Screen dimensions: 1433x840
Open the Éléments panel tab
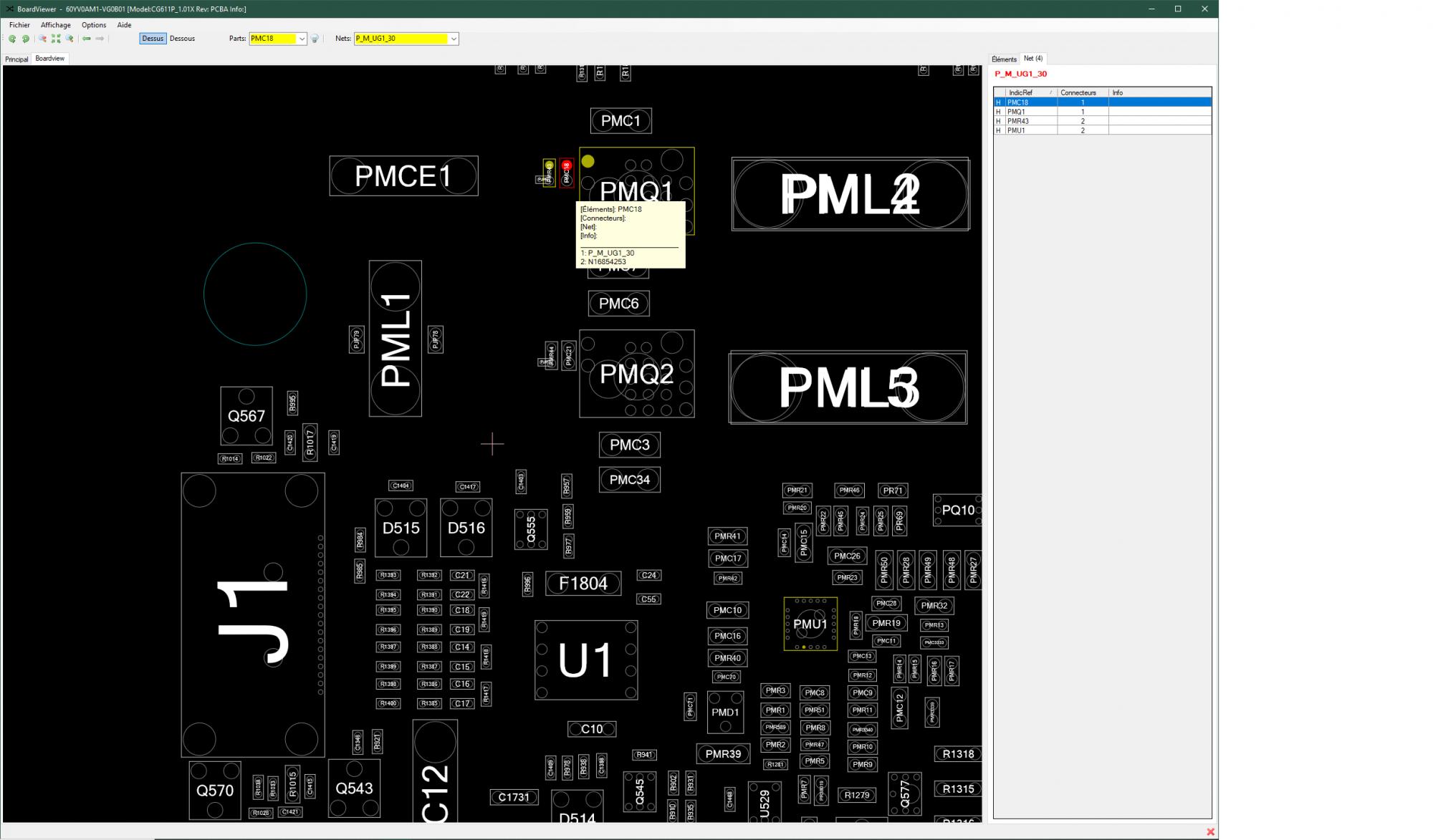[x=1004, y=59]
